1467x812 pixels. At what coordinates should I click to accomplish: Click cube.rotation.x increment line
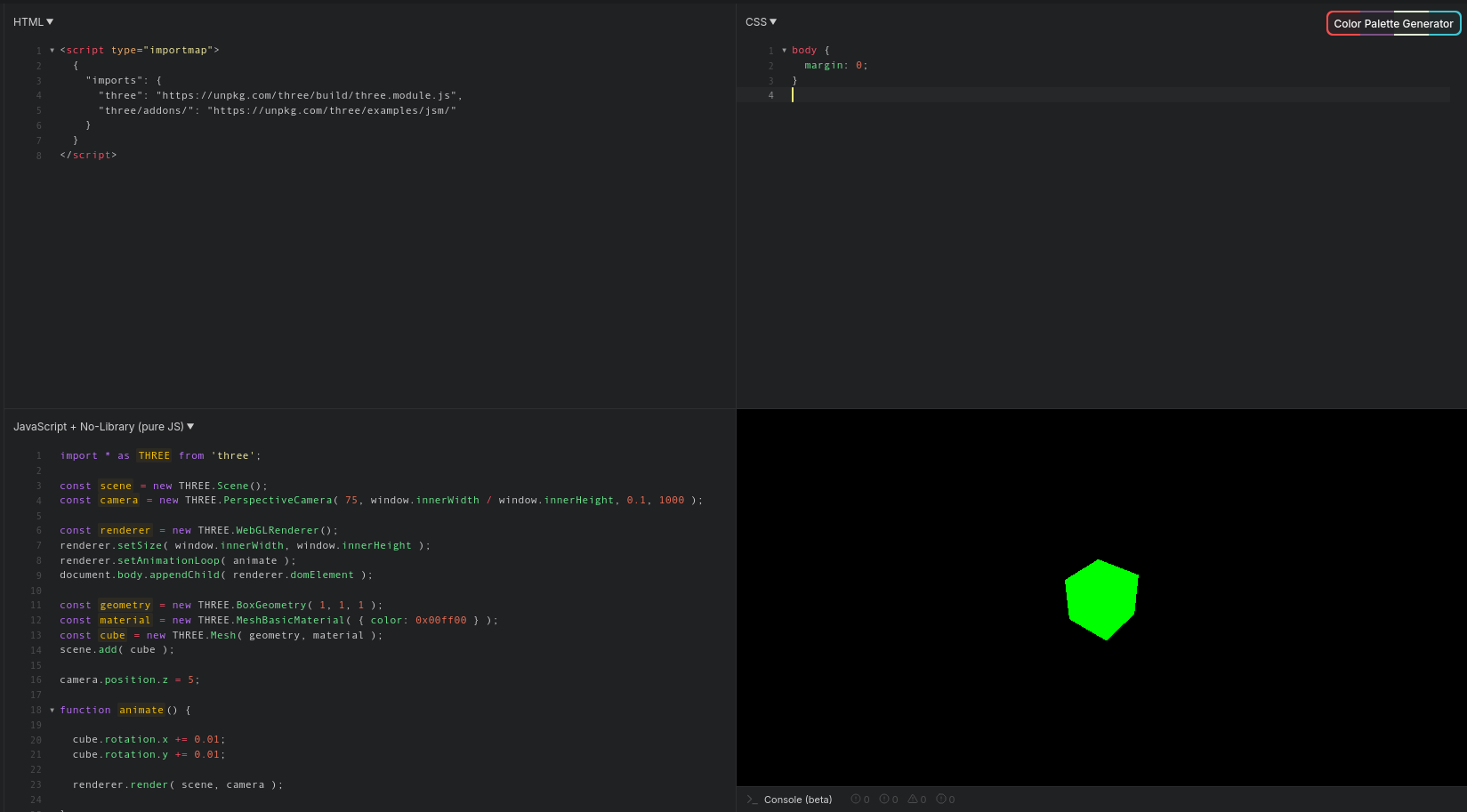149,739
